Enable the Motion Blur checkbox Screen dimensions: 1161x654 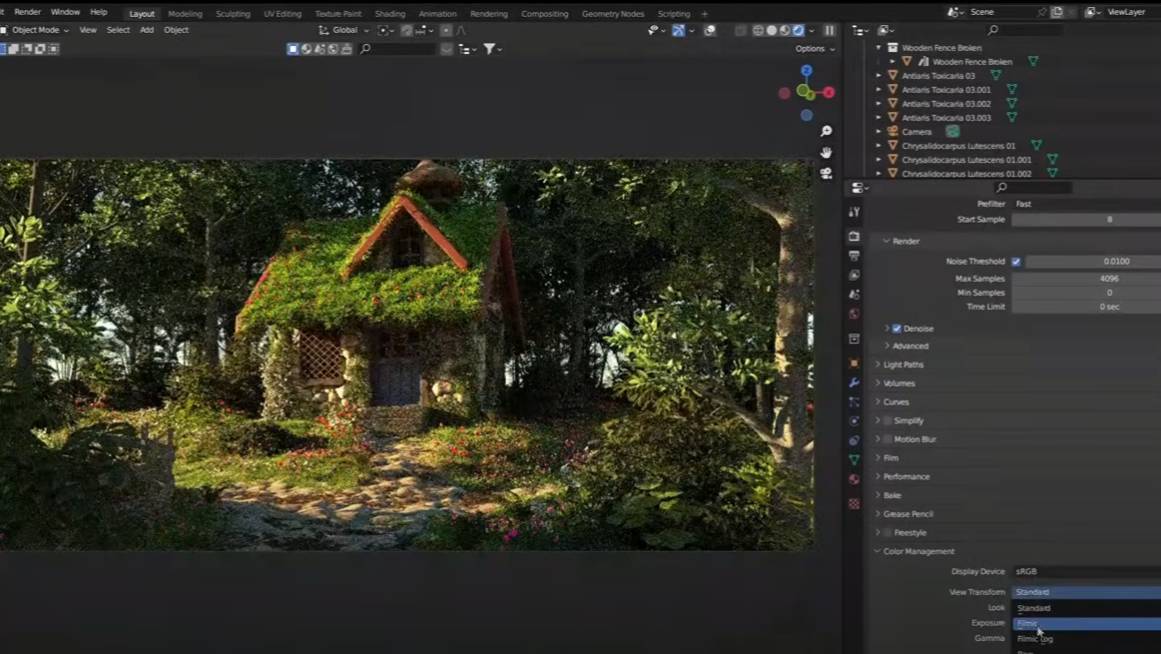888,439
